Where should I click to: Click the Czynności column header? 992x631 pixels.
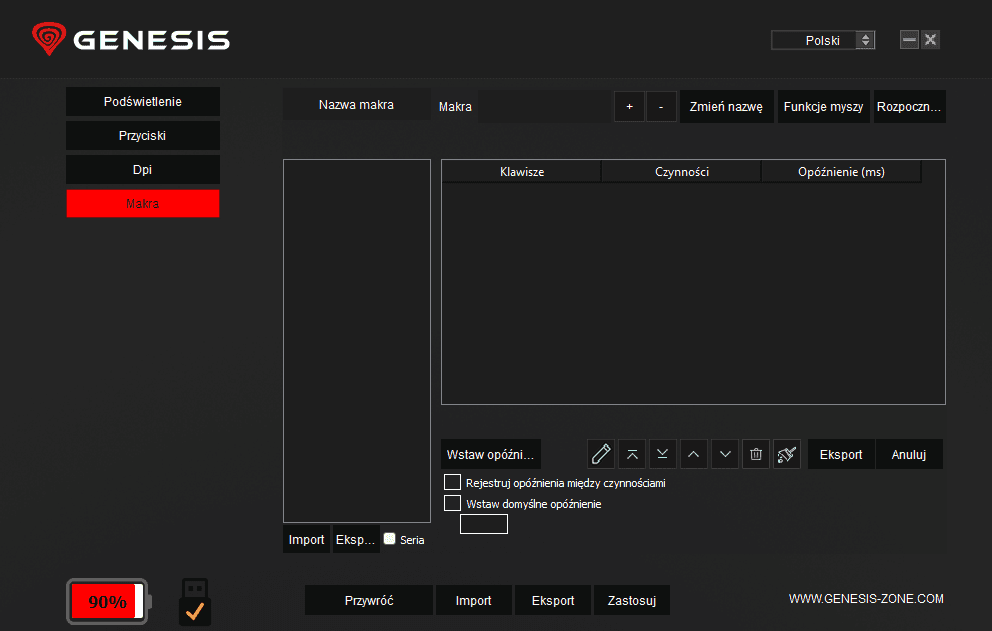(681, 172)
